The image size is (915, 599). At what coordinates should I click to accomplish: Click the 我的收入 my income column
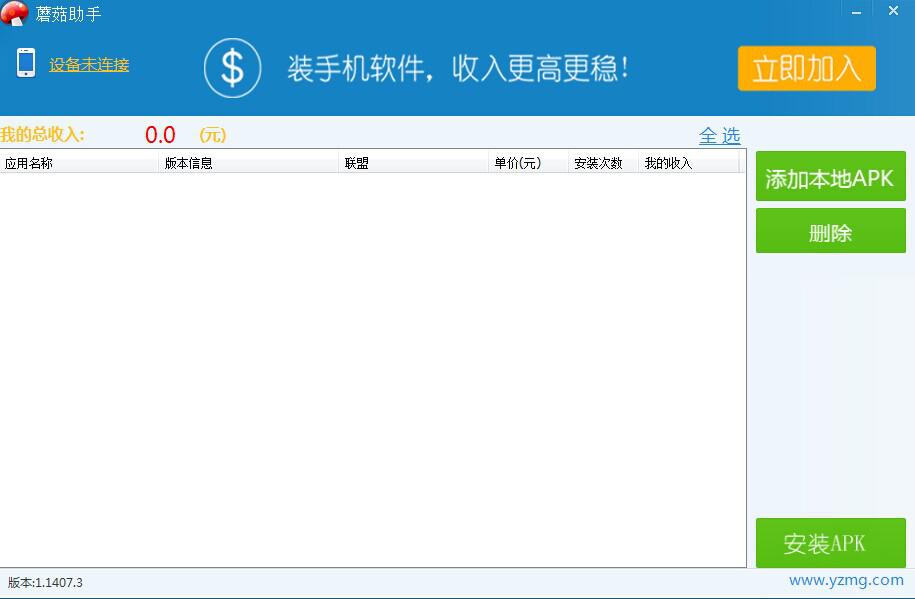pyautogui.click(x=670, y=161)
